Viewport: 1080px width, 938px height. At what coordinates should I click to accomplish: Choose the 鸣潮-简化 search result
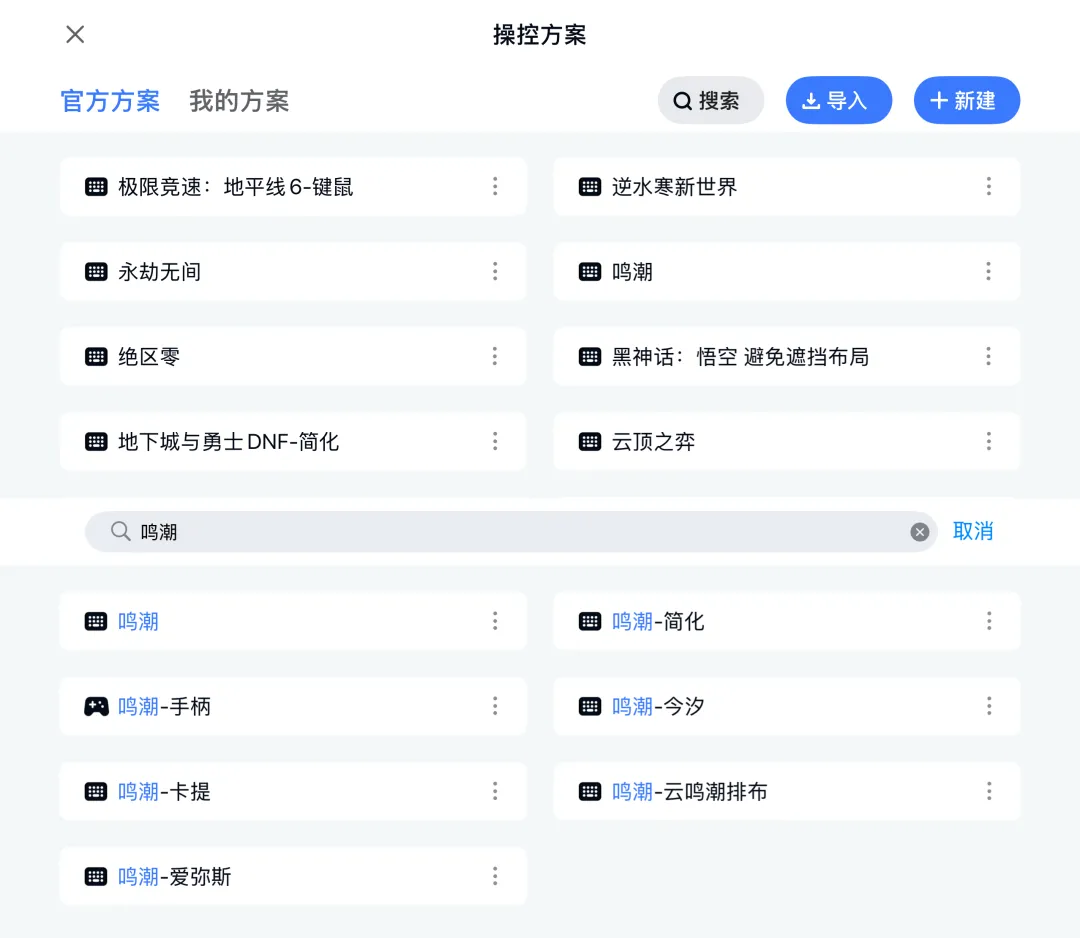click(x=787, y=621)
